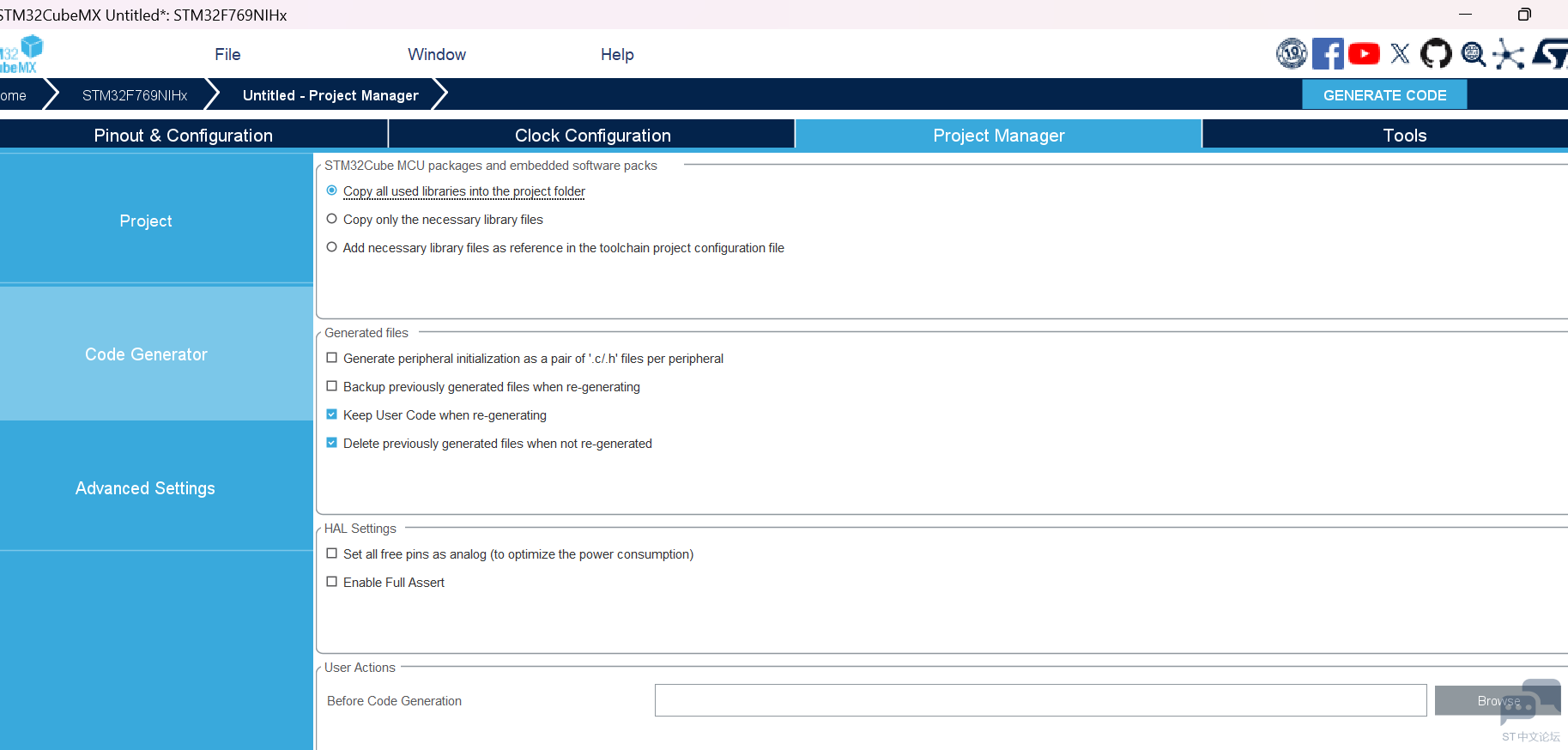This screenshot has height=750, width=1568.
Task: Click the network community hub icon
Action: [x=1509, y=54]
